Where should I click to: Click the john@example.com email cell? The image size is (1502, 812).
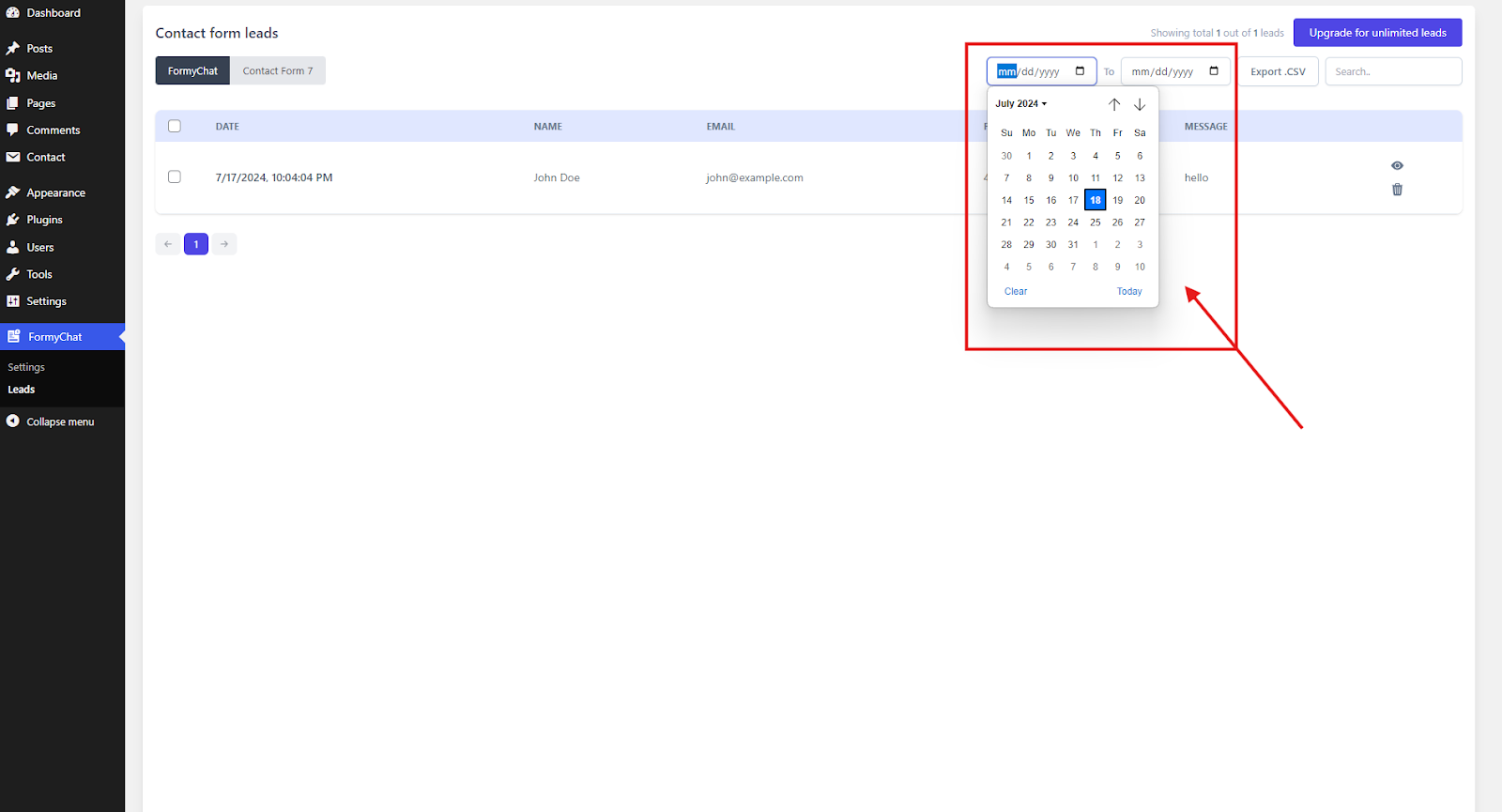(755, 178)
